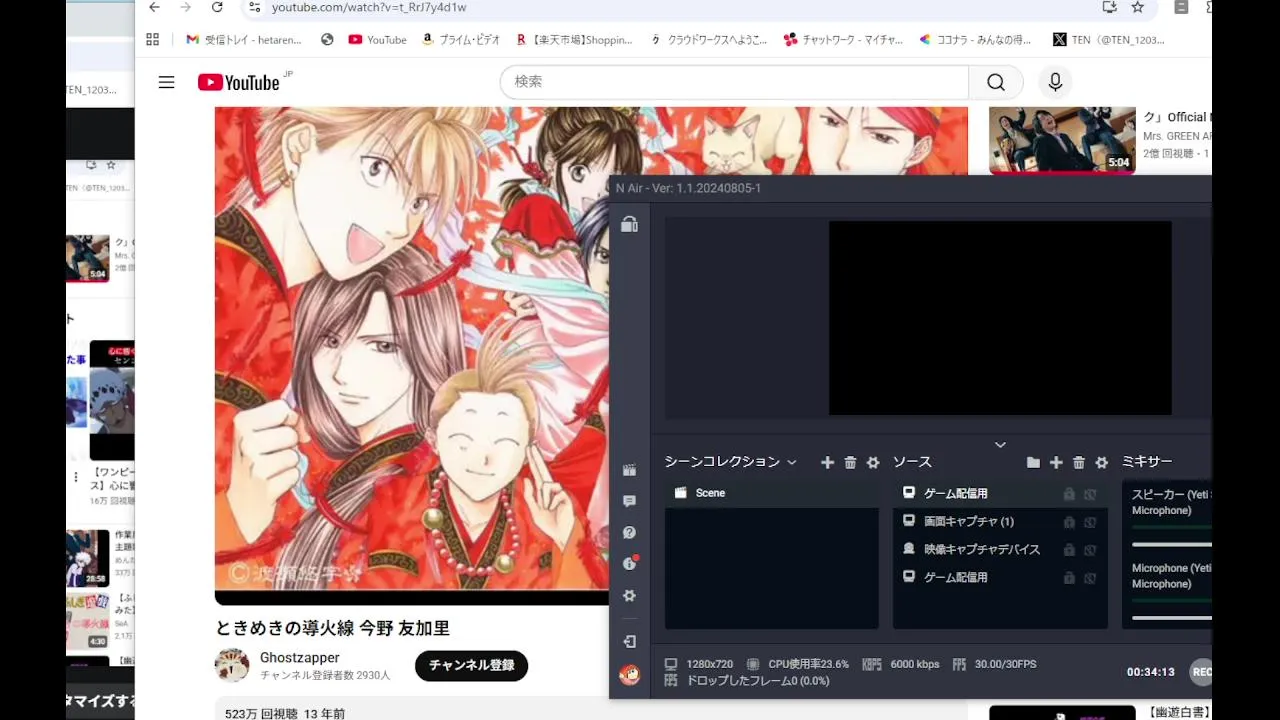The height and width of the screenshot is (720, 1280).
Task: Click the ドロップしたフレーム0 (0.0%) status entry
Action: [747, 680]
